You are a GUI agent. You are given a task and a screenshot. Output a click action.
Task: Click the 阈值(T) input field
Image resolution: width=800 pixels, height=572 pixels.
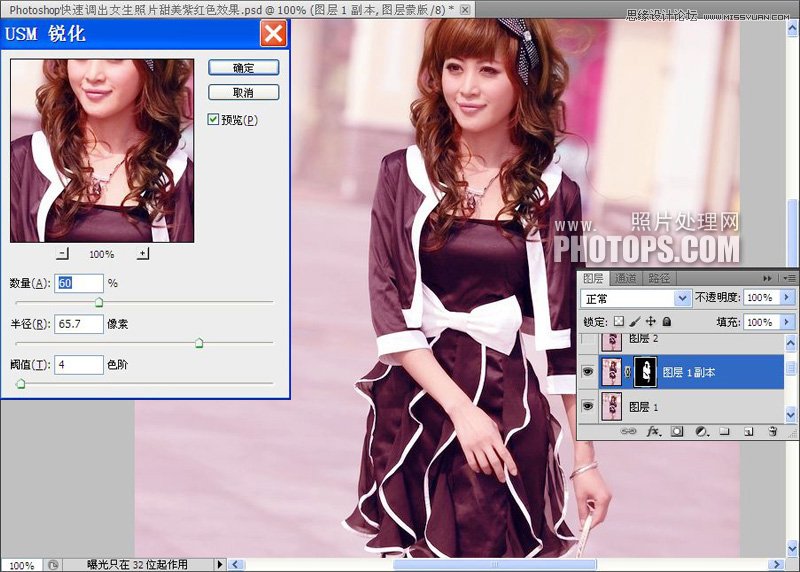79,365
